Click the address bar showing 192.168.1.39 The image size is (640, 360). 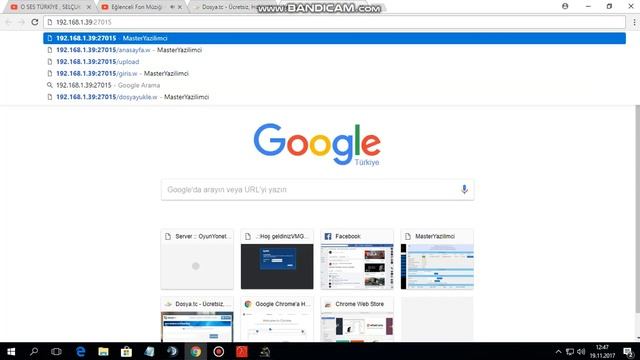[x=334, y=22]
